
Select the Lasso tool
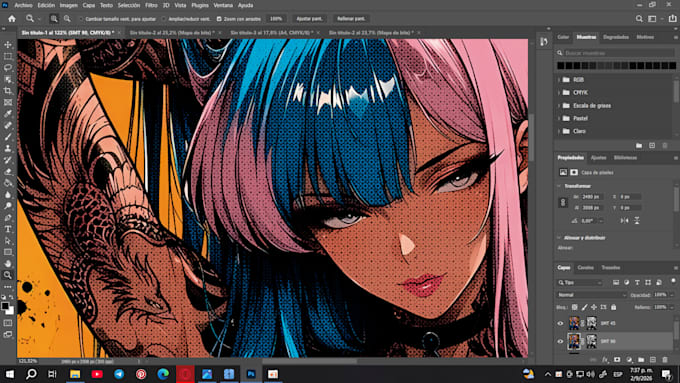point(8,68)
